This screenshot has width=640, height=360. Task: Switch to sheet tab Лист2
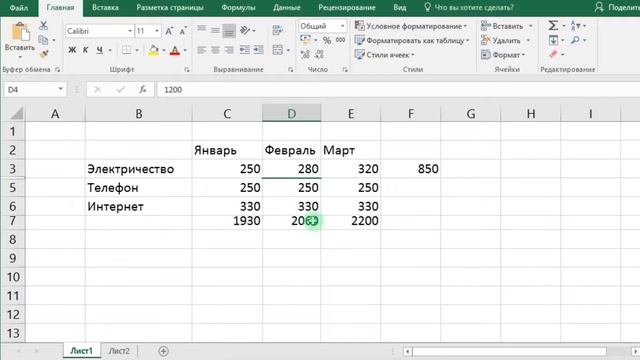click(119, 351)
